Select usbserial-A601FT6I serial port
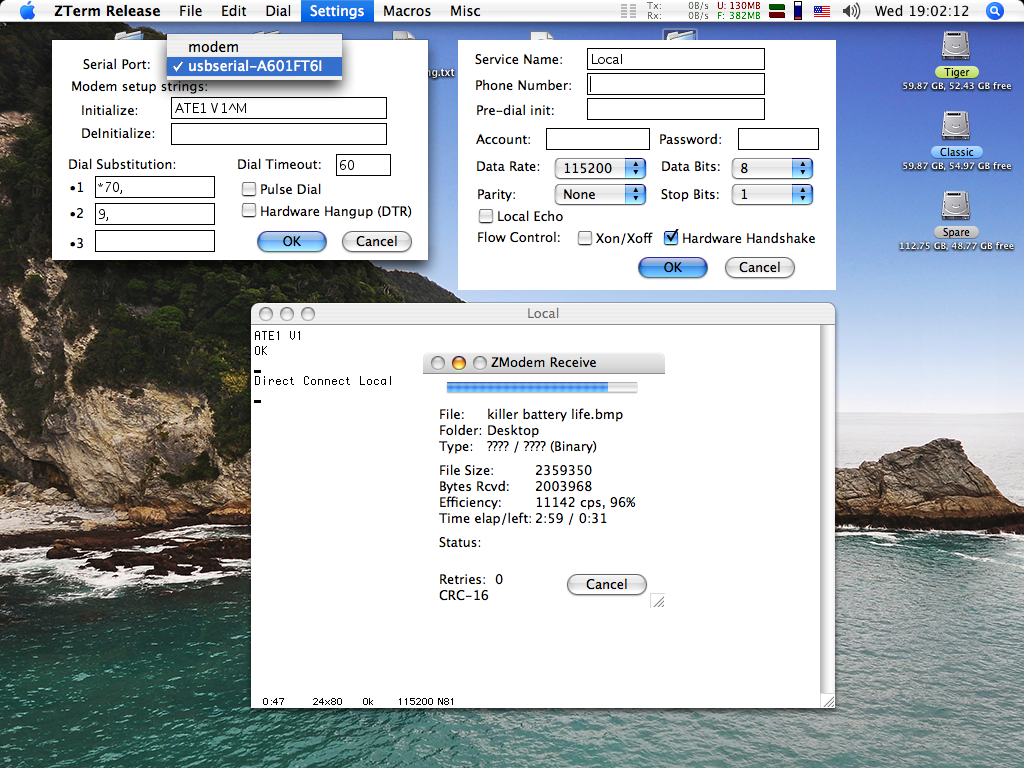 coord(254,66)
